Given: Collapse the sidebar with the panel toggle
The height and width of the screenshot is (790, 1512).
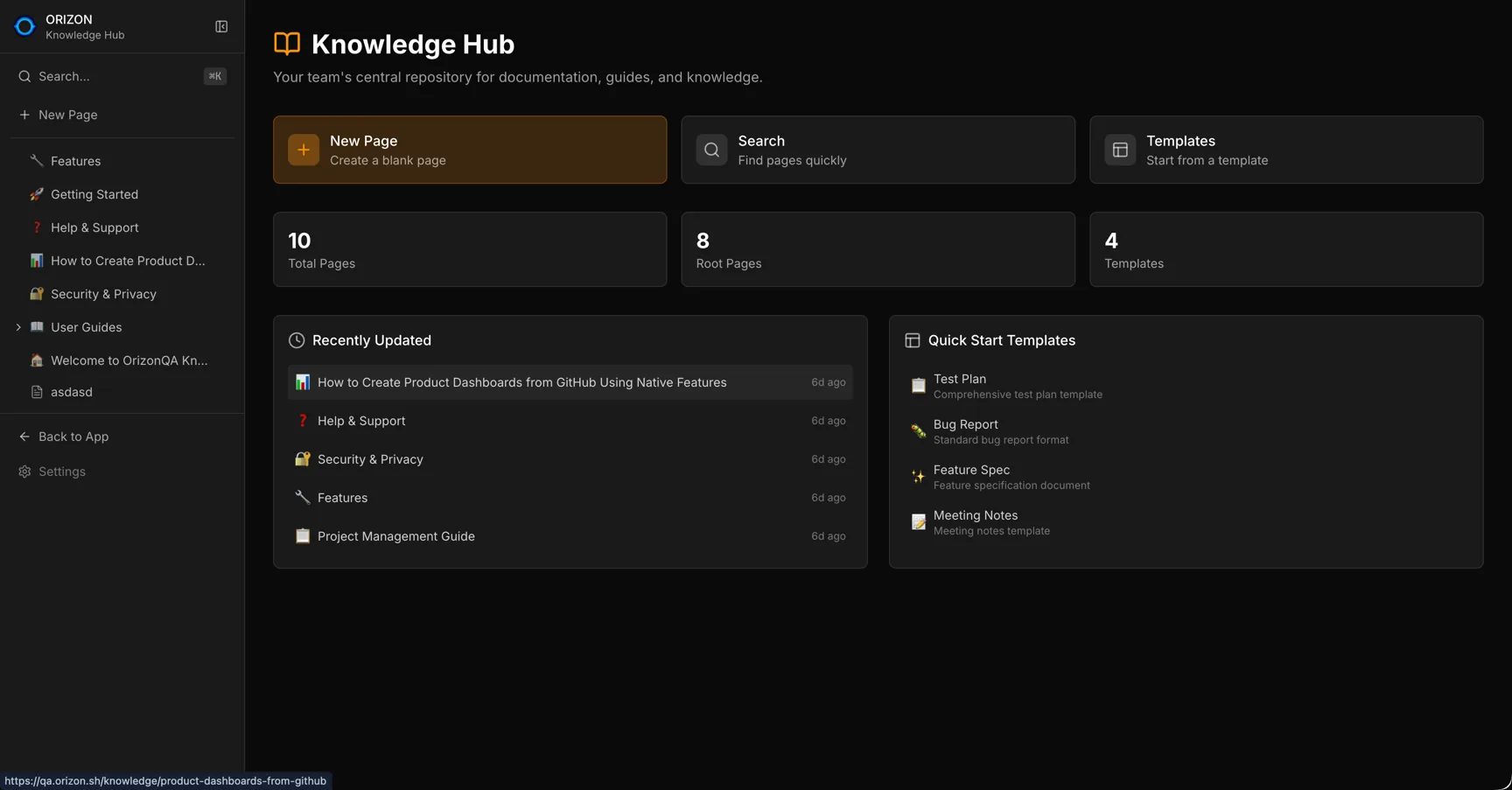Looking at the screenshot, I should [220, 26].
